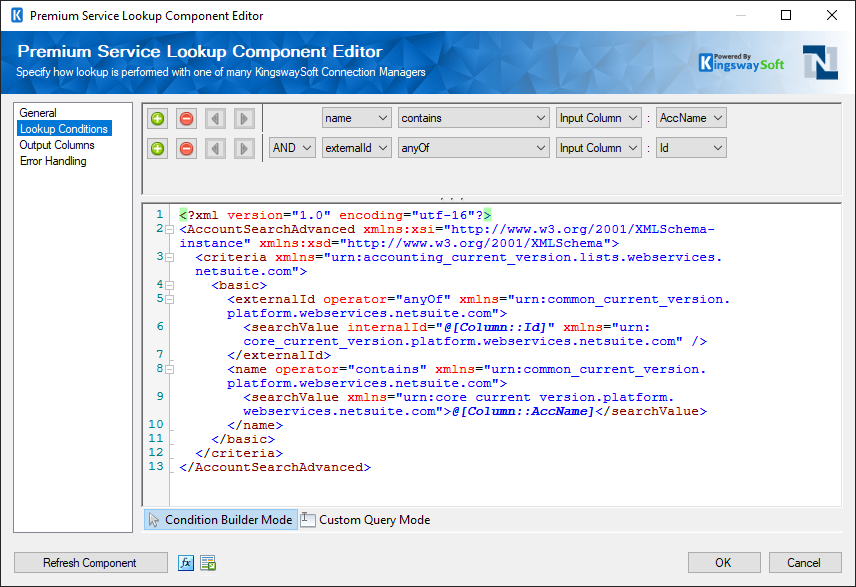
Task: Collapse the basic node on line 4
Action: tap(170, 285)
